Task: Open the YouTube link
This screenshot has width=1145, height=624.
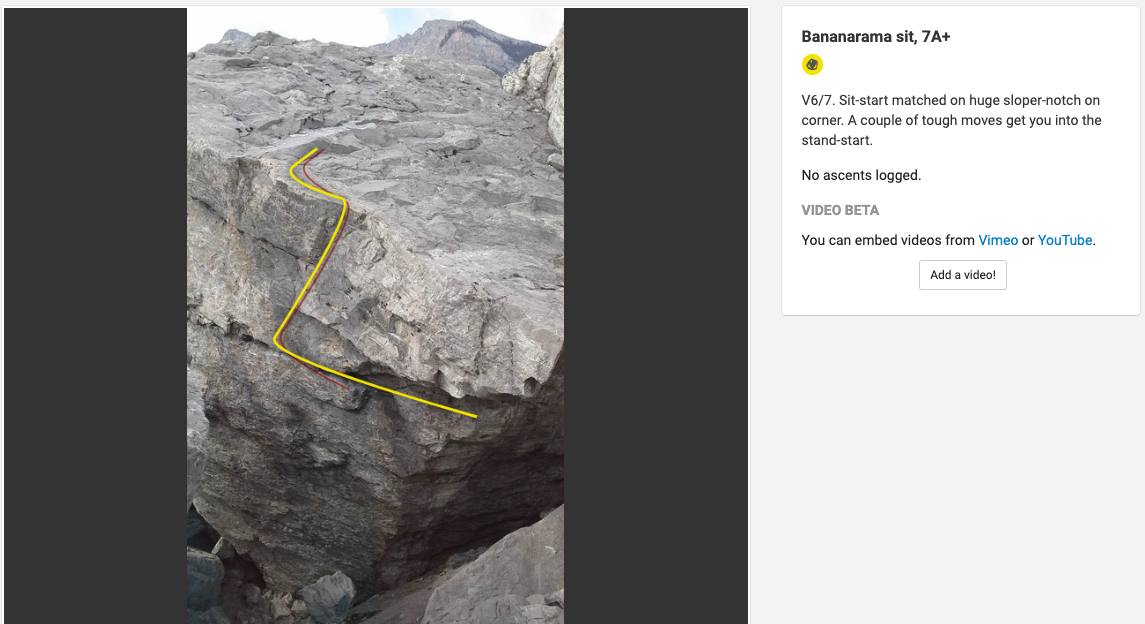Action: pos(1065,240)
